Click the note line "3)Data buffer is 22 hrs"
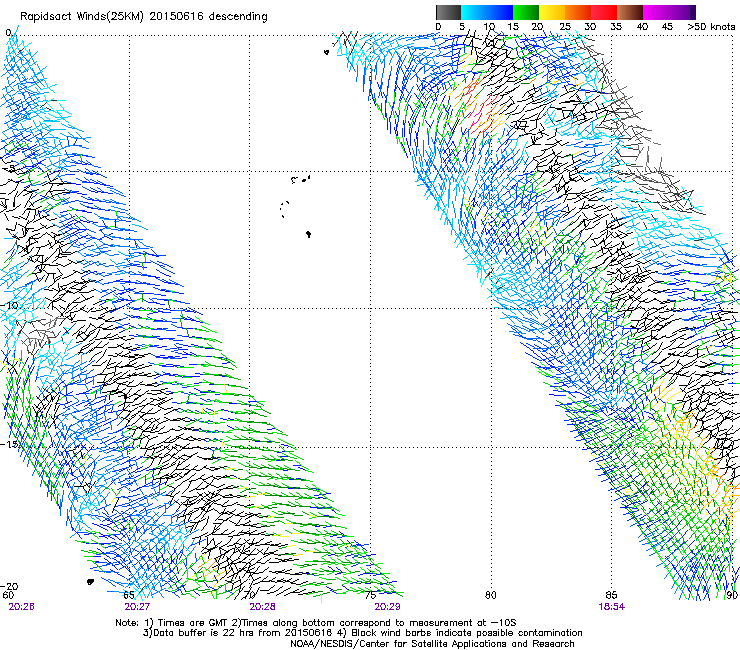740x650 pixels. coord(362,633)
